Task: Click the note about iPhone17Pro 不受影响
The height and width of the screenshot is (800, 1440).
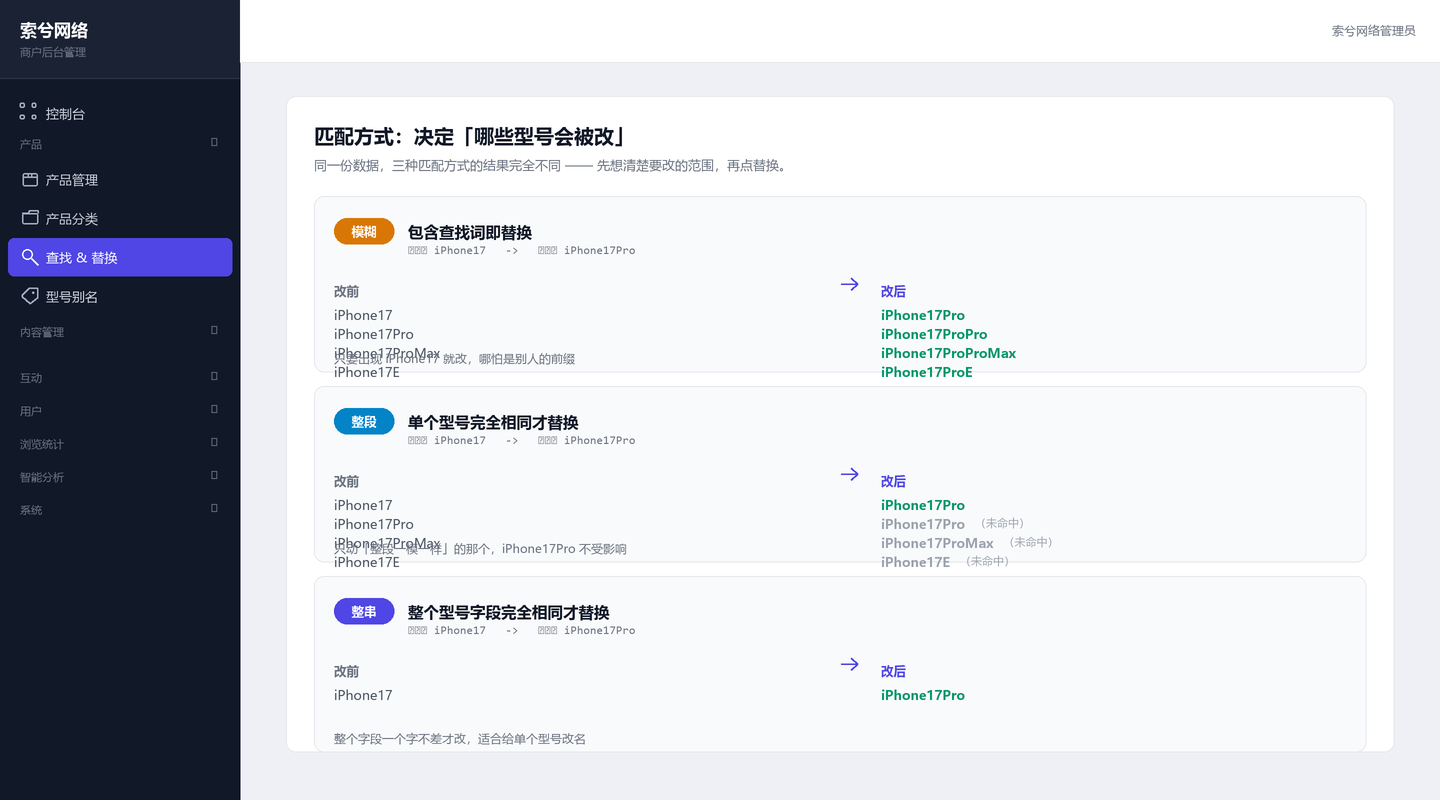Action: [480, 549]
